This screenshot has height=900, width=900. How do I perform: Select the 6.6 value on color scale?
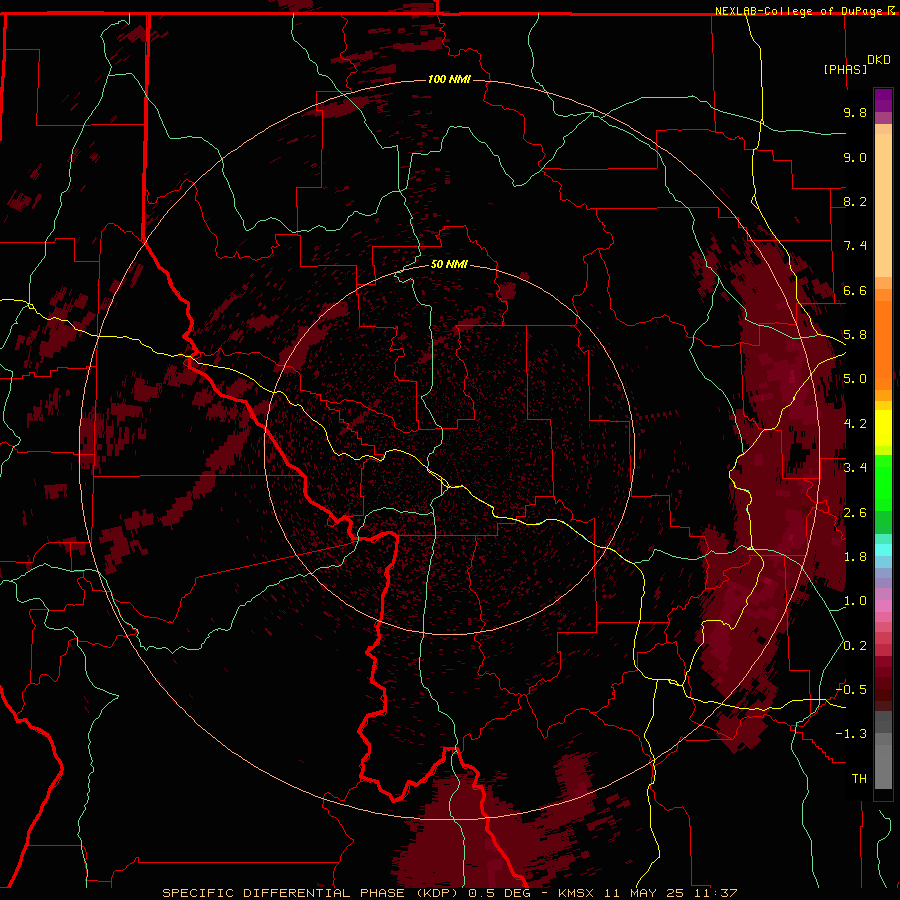(x=855, y=290)
